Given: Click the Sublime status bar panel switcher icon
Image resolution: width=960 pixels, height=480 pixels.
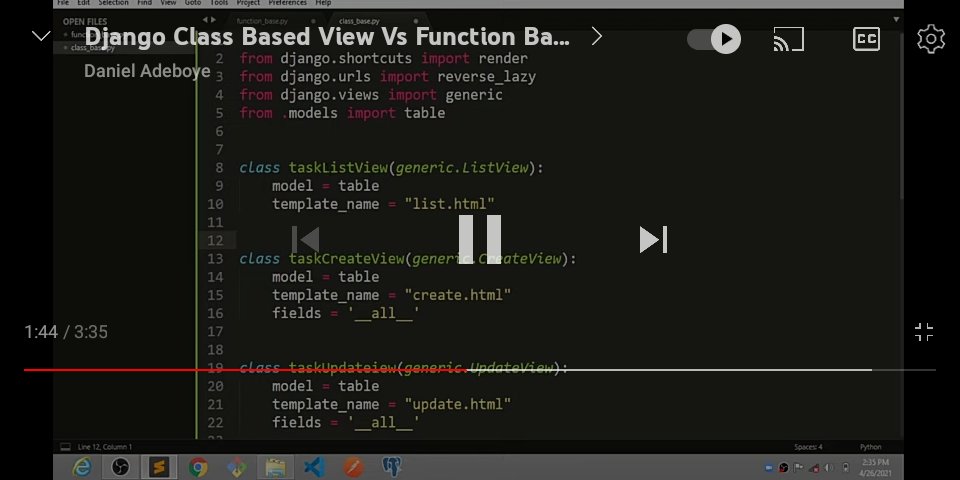Looking at the screenshot, I should click(66, 447).
